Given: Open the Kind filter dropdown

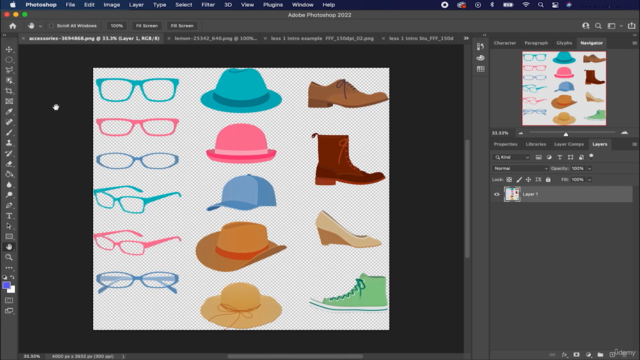Looking at the screenshot, I should [x=512, y=157].
